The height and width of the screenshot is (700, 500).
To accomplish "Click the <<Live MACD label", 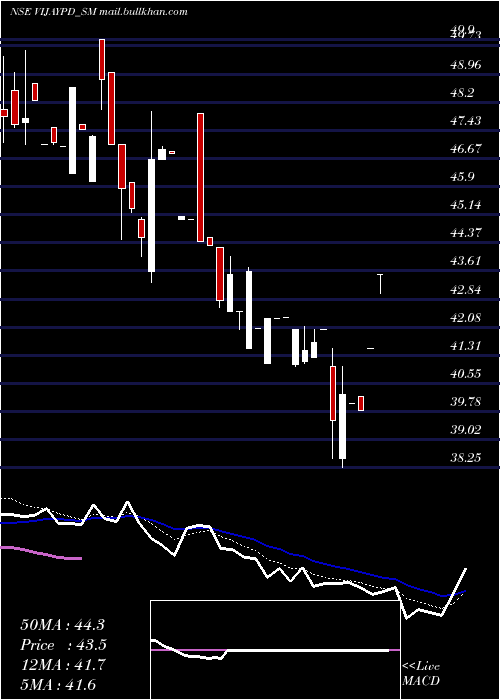I will (x=421, y=673).
